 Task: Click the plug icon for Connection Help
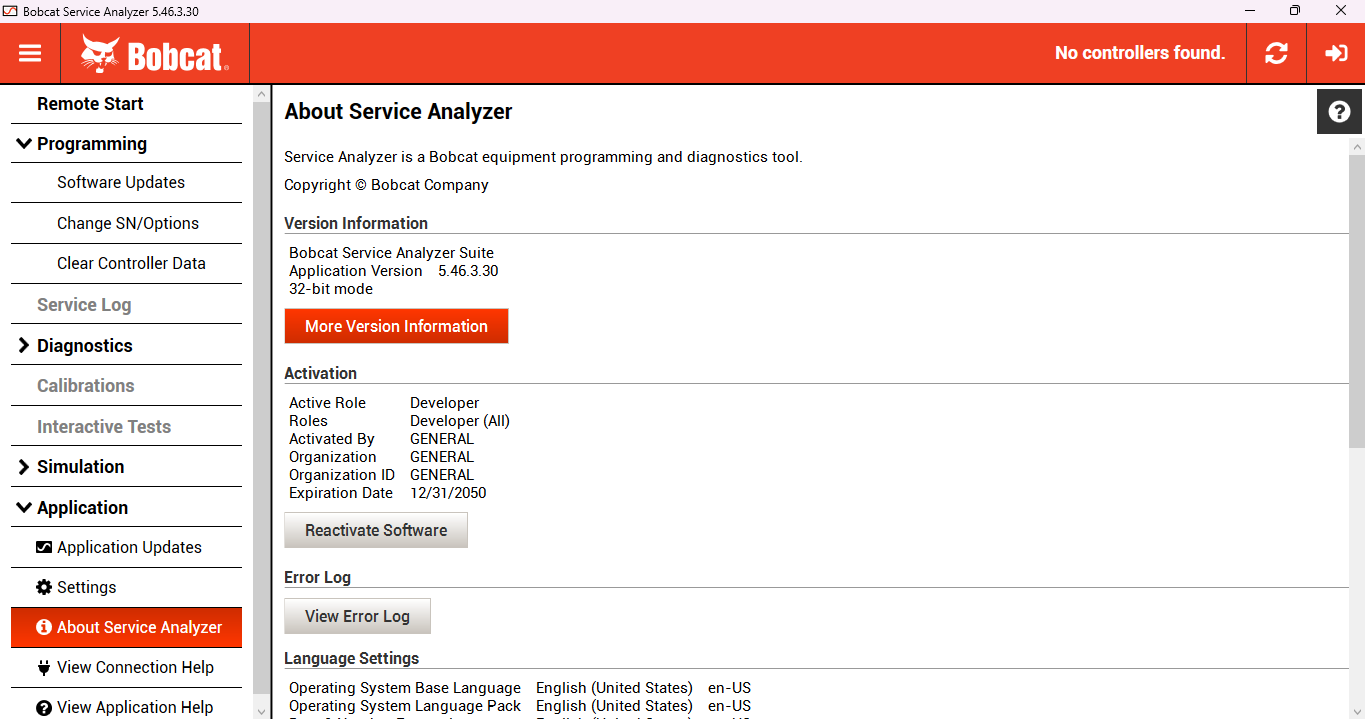pos(44,667)
